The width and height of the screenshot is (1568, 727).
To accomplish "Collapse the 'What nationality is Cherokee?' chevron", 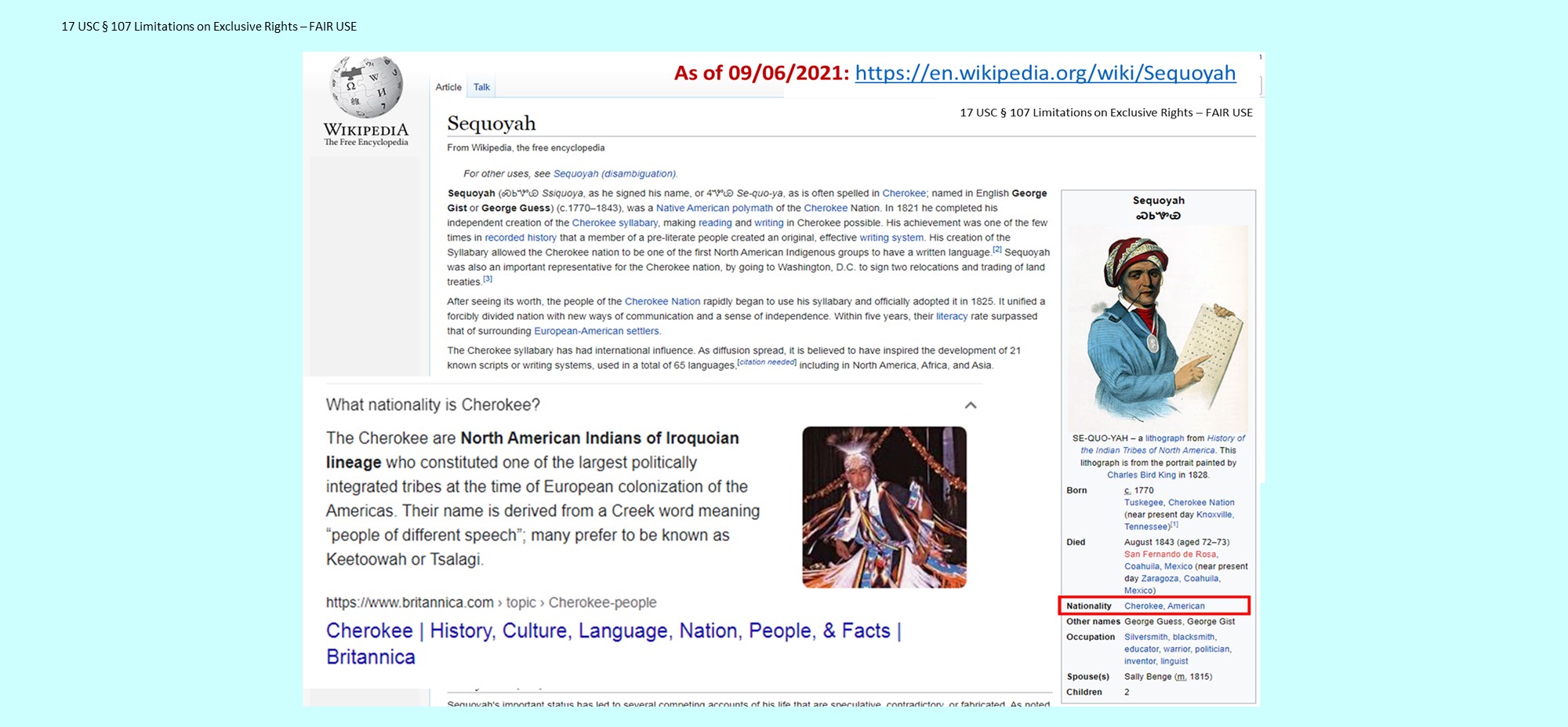I will pyautogui.click(x=971, y=405).
